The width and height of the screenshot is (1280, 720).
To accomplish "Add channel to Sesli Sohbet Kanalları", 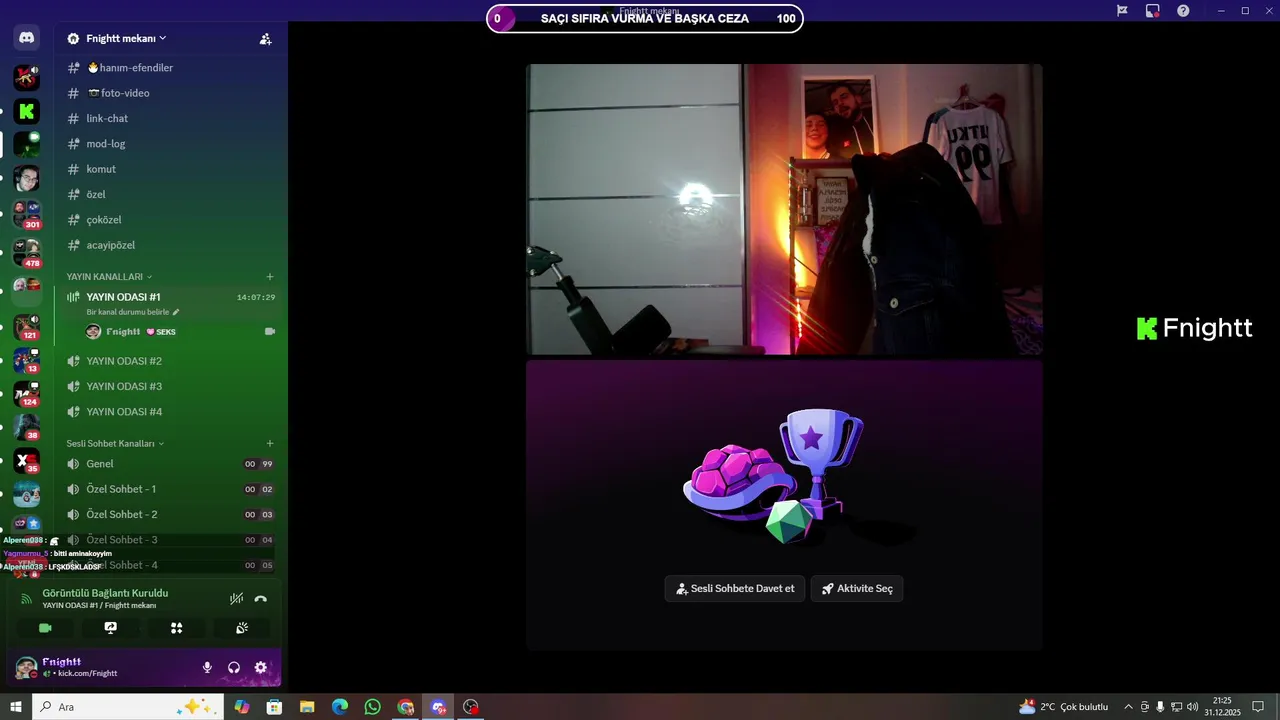I will pos(270,443).
